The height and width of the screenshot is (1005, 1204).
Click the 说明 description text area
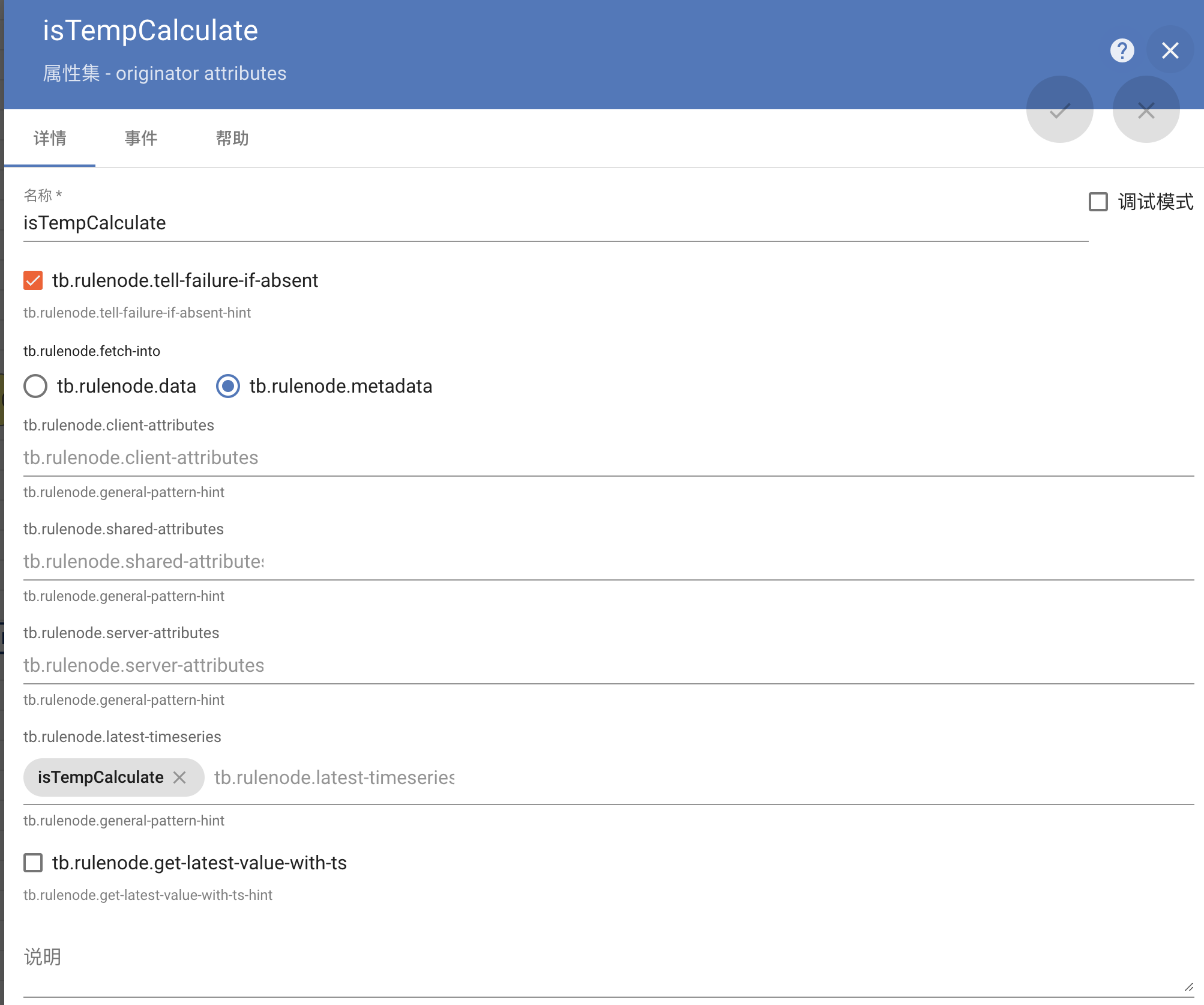pyautogui.click(x=600, y=967)
